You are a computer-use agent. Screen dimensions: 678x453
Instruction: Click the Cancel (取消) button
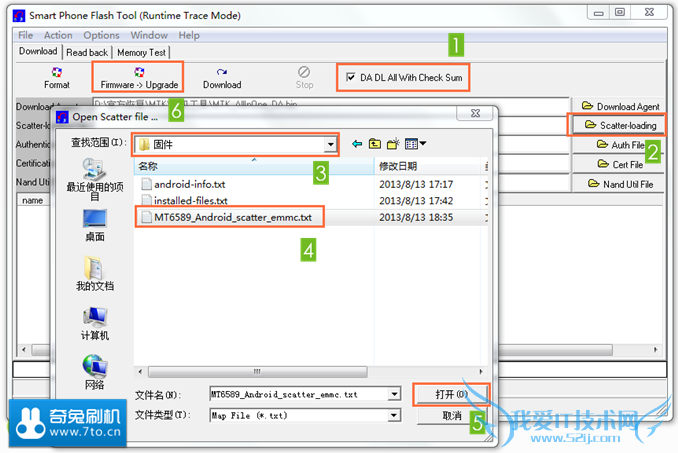451,416
